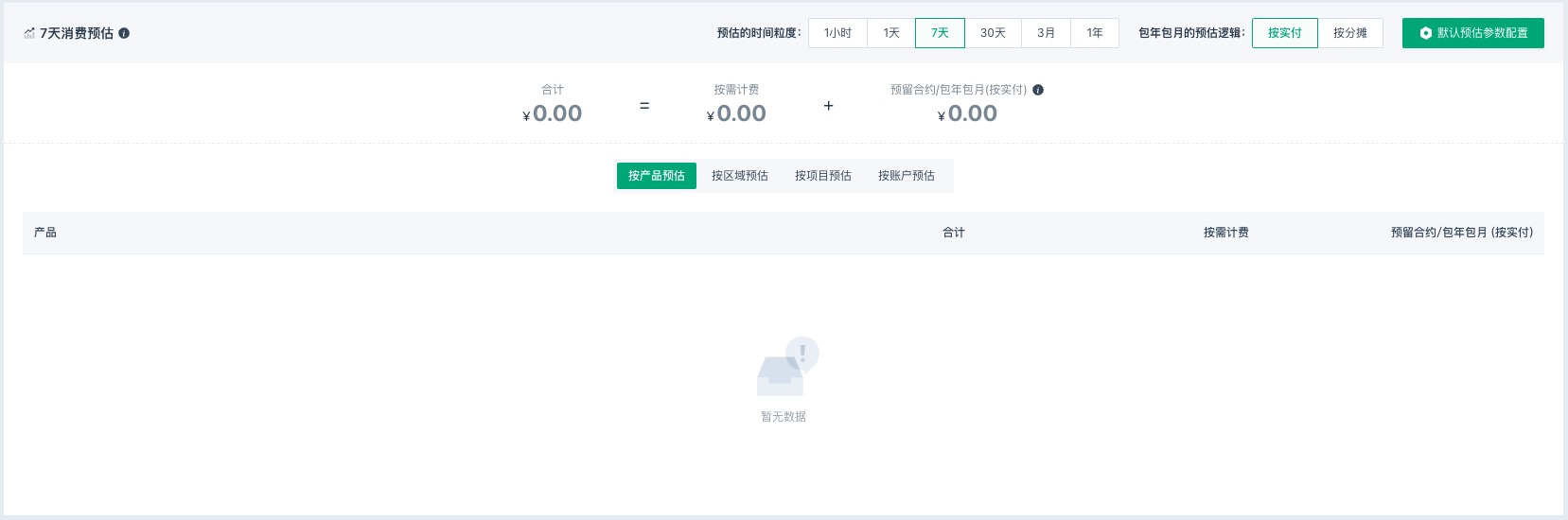Screen dimensions: 1568x520
Task: View the 按项目预估 tab
Action: [822, 176]
